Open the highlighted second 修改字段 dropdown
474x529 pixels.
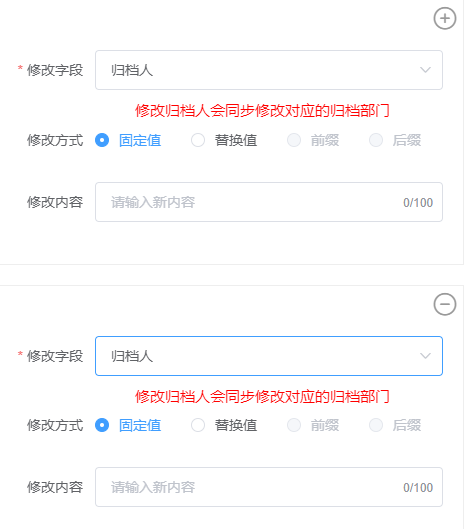(269, 356)
